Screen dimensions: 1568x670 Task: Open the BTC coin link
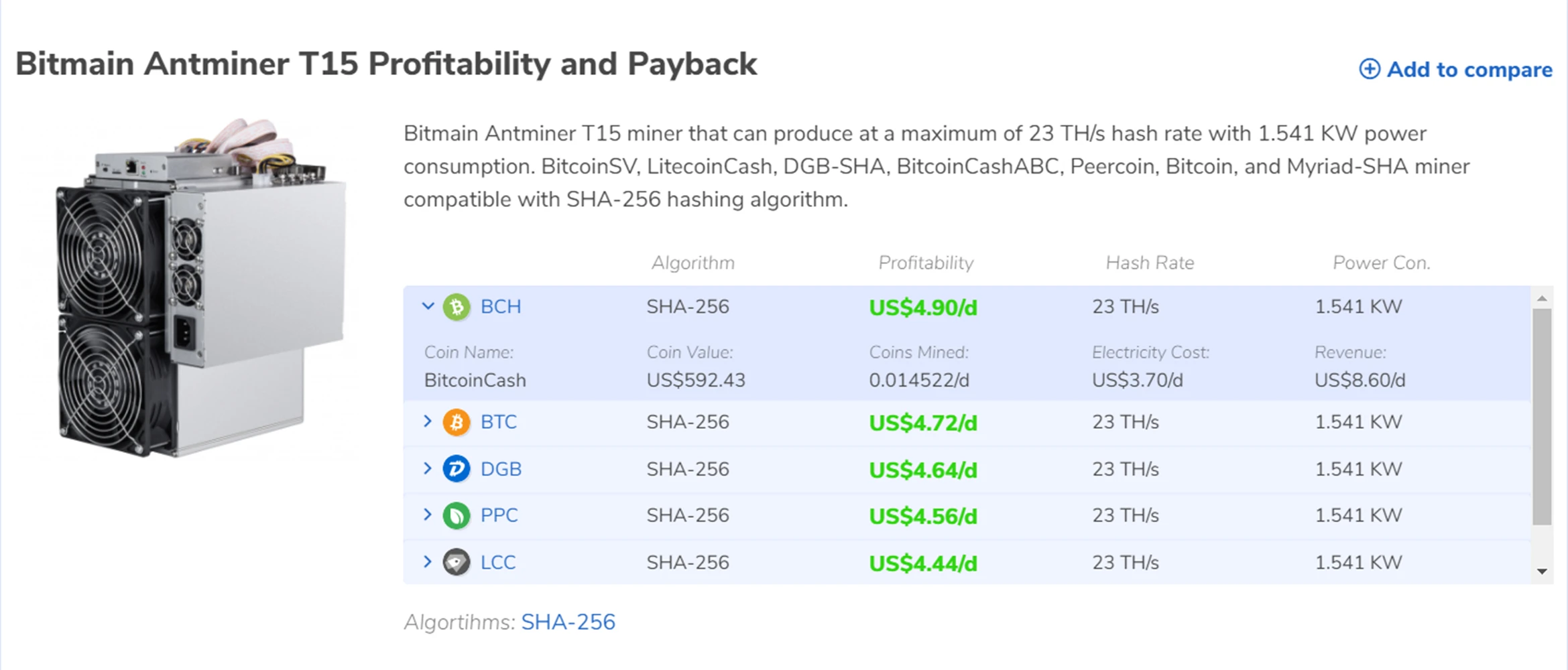[499, 422]
